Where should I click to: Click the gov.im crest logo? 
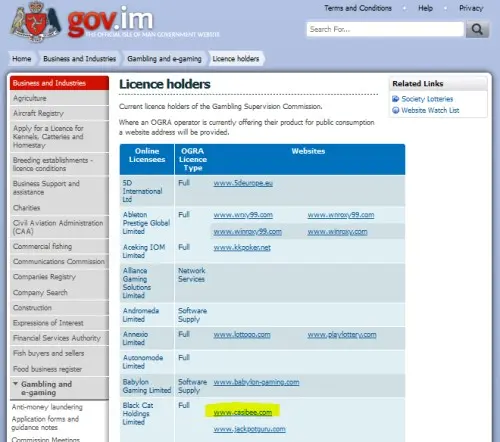coord(36,22)
